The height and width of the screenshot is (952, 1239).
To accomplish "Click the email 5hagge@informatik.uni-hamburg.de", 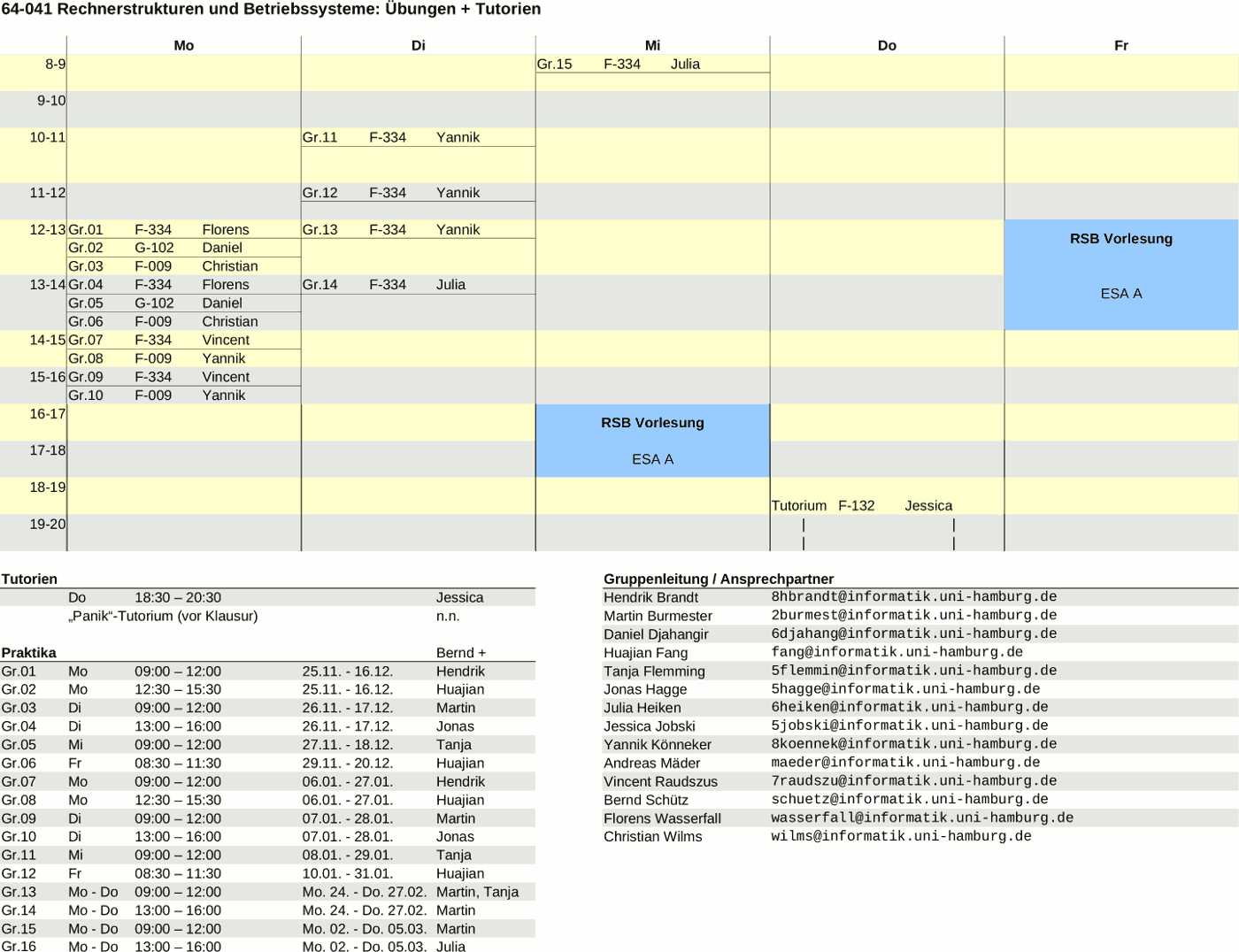I will click(905, 689).
